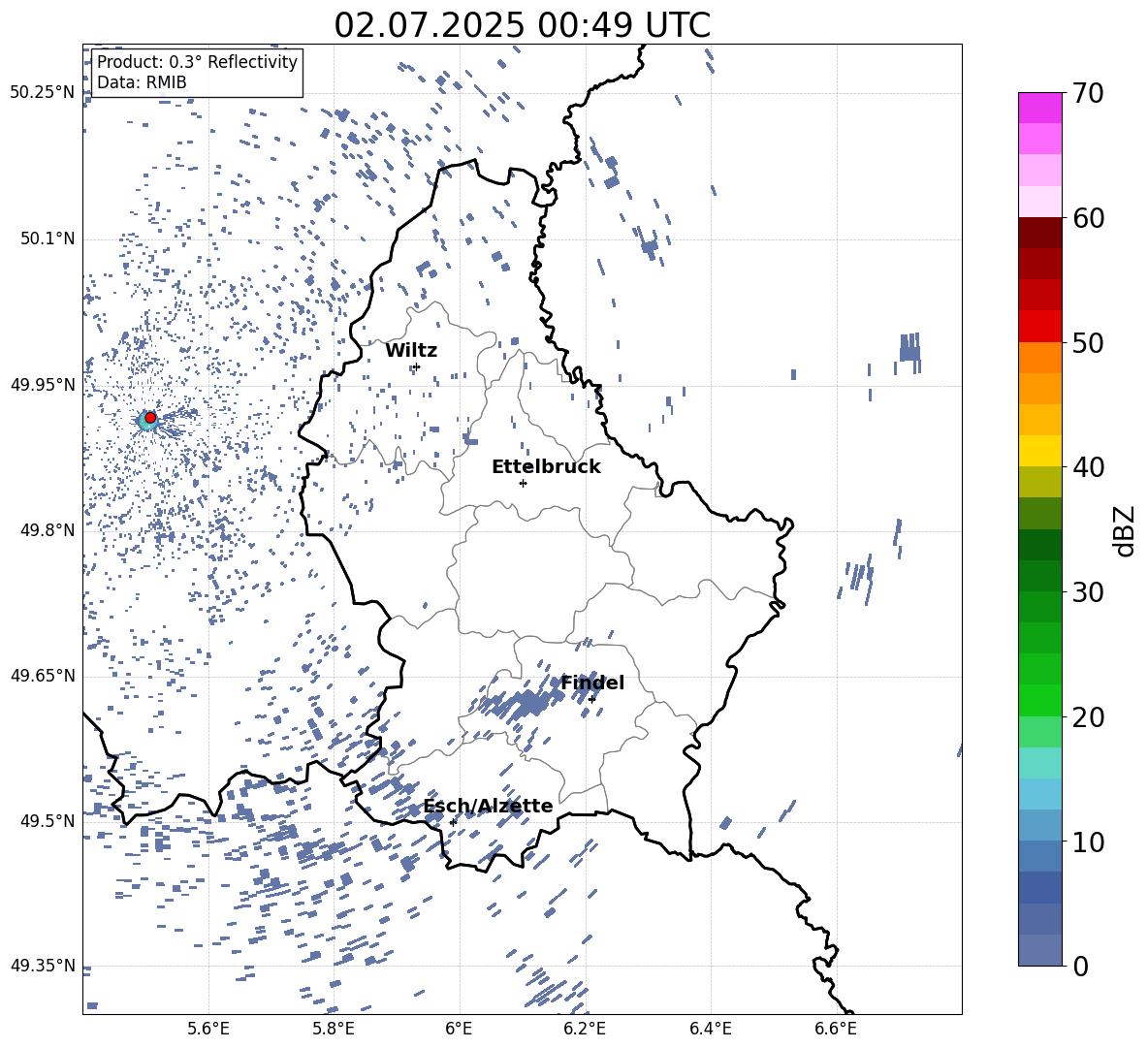
Task: Click the 60 value on the colorbar
Action: pos(1088,218)
